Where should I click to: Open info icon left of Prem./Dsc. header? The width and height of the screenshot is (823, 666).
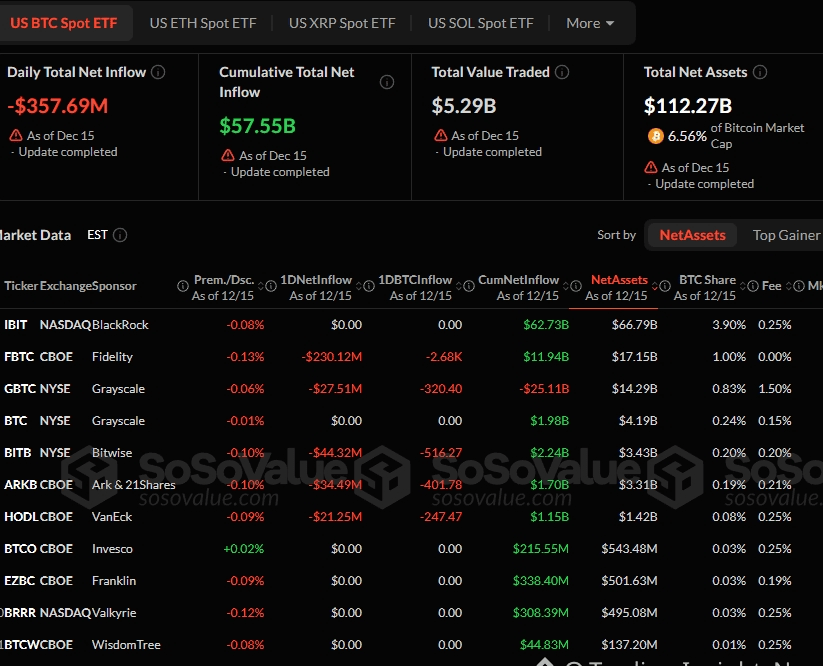[183, 286]
